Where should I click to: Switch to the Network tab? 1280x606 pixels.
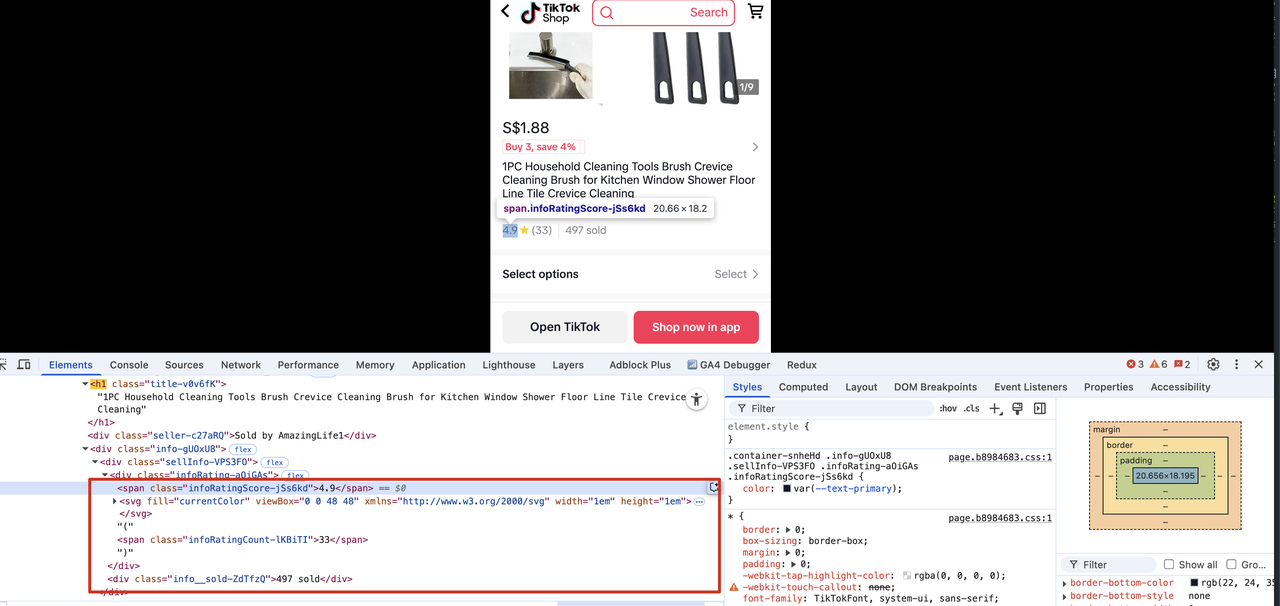(241, 365)
